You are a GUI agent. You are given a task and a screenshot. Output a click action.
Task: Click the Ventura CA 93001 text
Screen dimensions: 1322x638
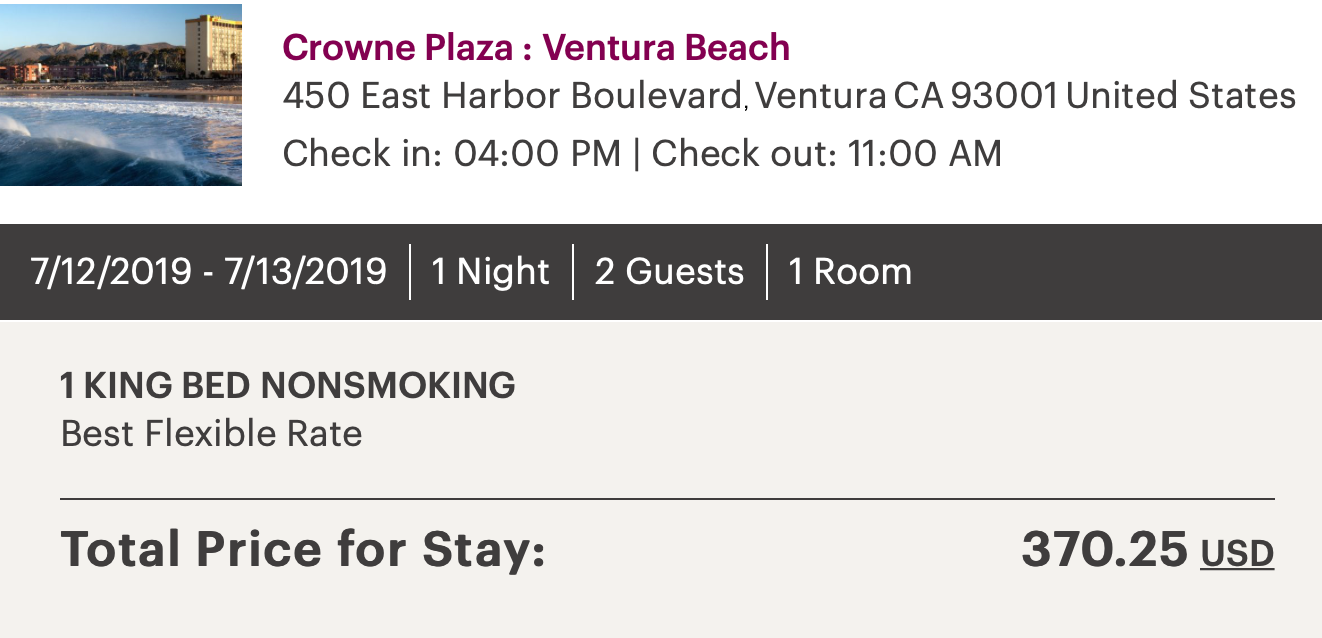(906, 97)
